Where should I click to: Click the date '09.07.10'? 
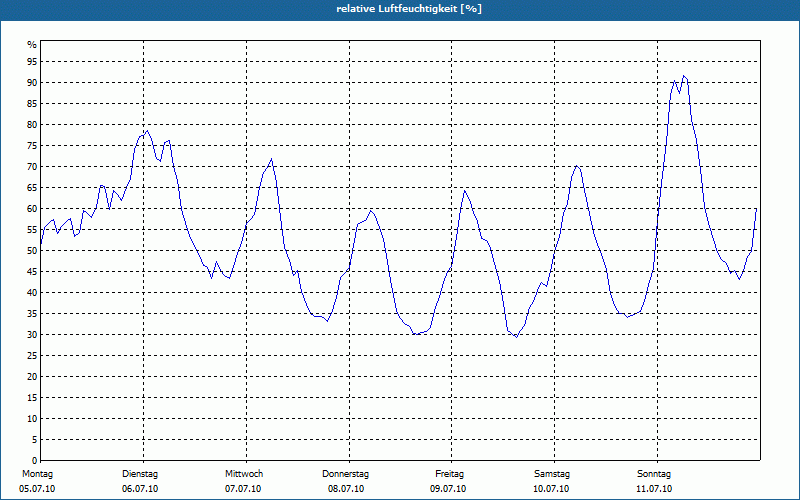coord(448,489)
